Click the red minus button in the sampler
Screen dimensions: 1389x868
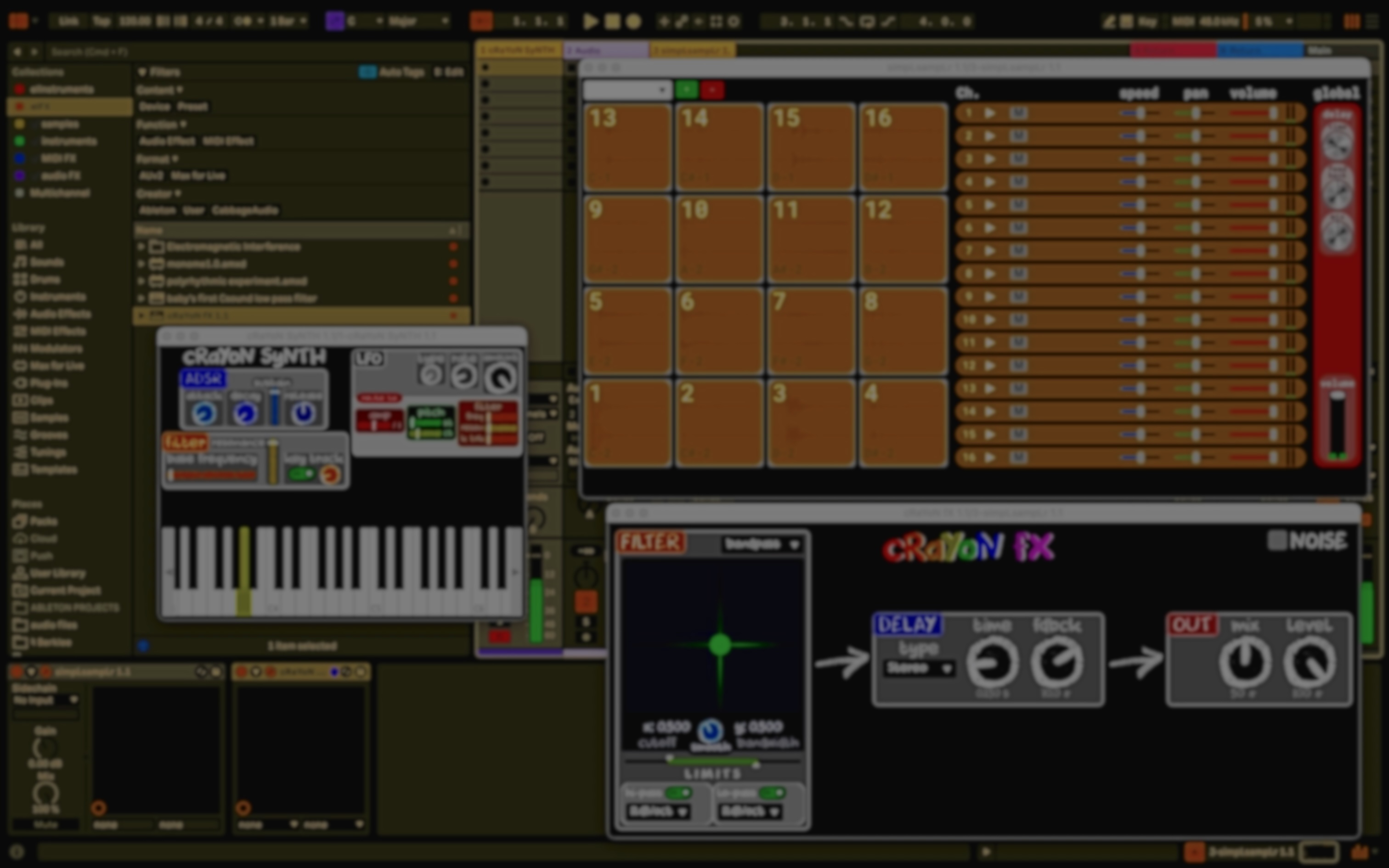[712, 90]
